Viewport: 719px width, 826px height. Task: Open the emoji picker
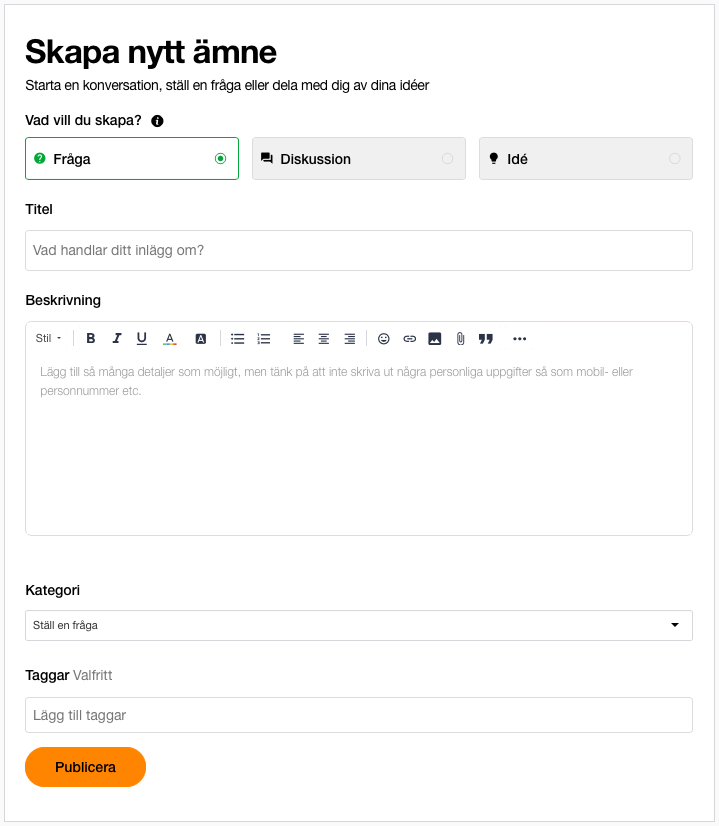click(383, 339)
